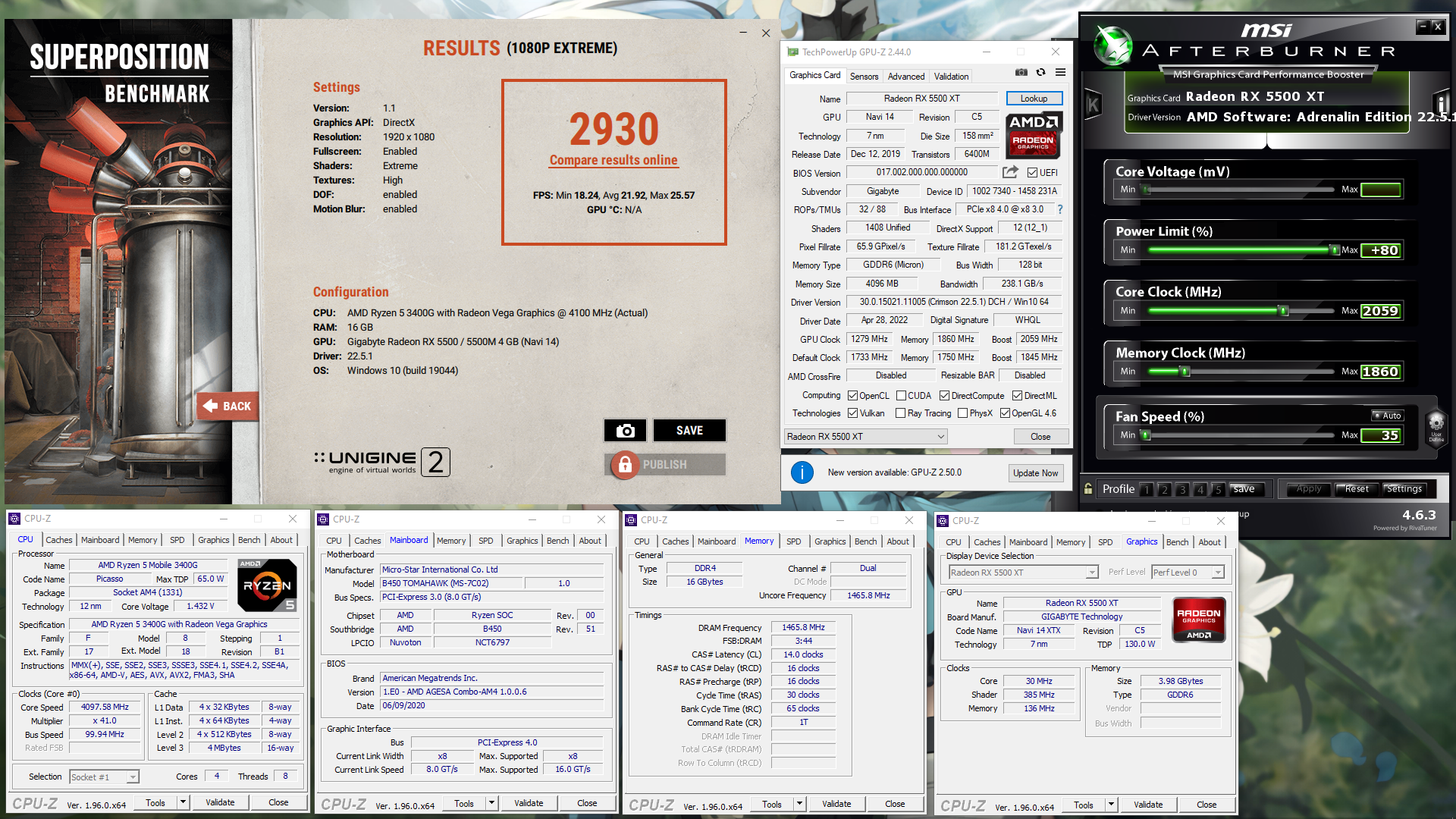This screenshot has width=1456, height=819.
Task: Open the GPU-Z Radeon RX 5500 XT device dropdown
Action: coord(865,437)
